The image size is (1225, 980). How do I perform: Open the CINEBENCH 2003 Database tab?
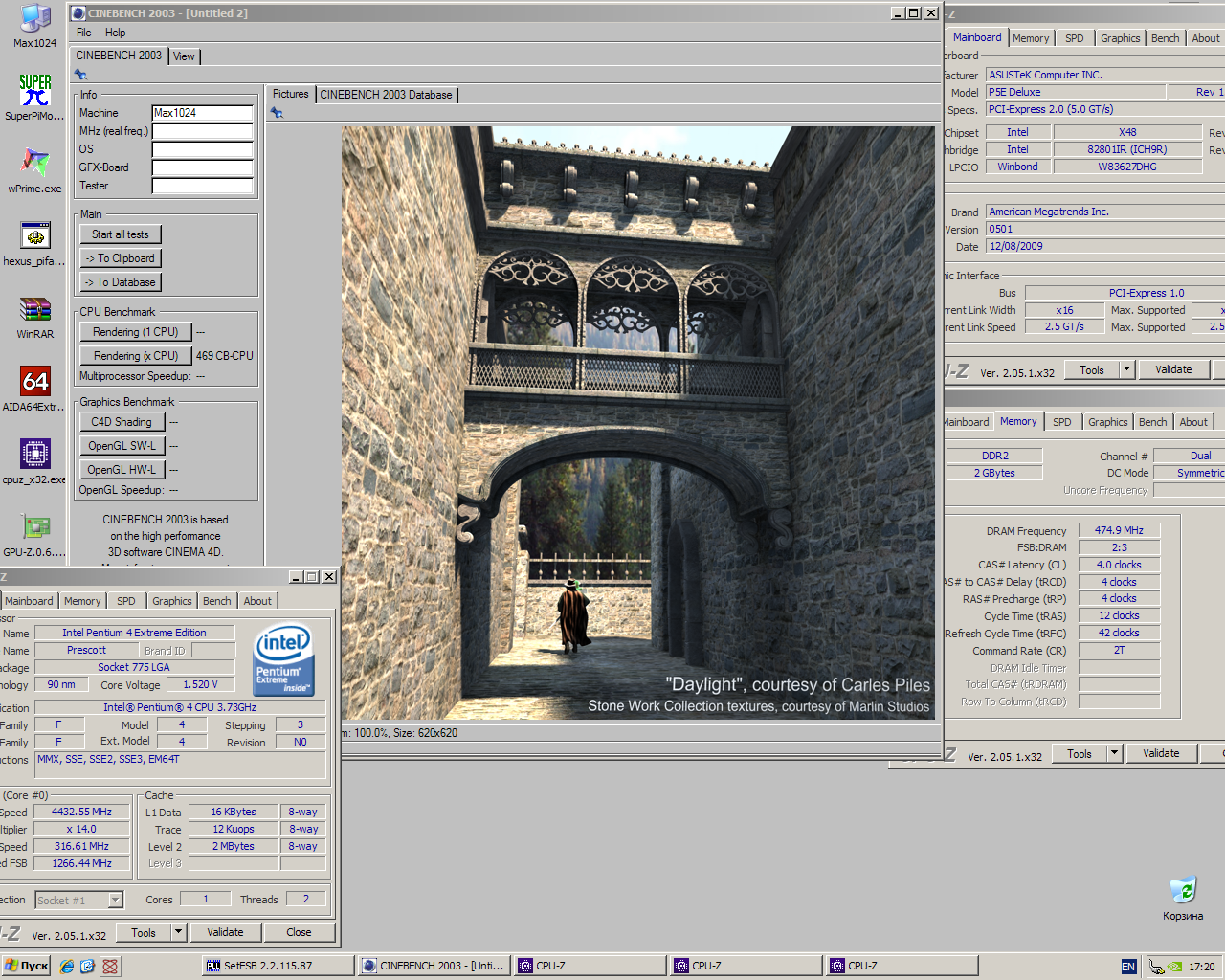click(386, 95)
